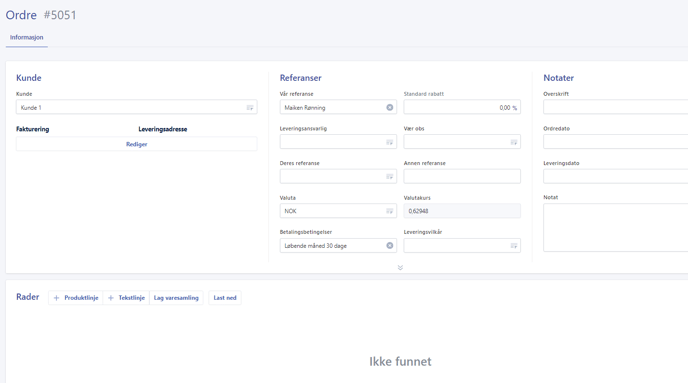Click the Notat text area

[616, 228]
